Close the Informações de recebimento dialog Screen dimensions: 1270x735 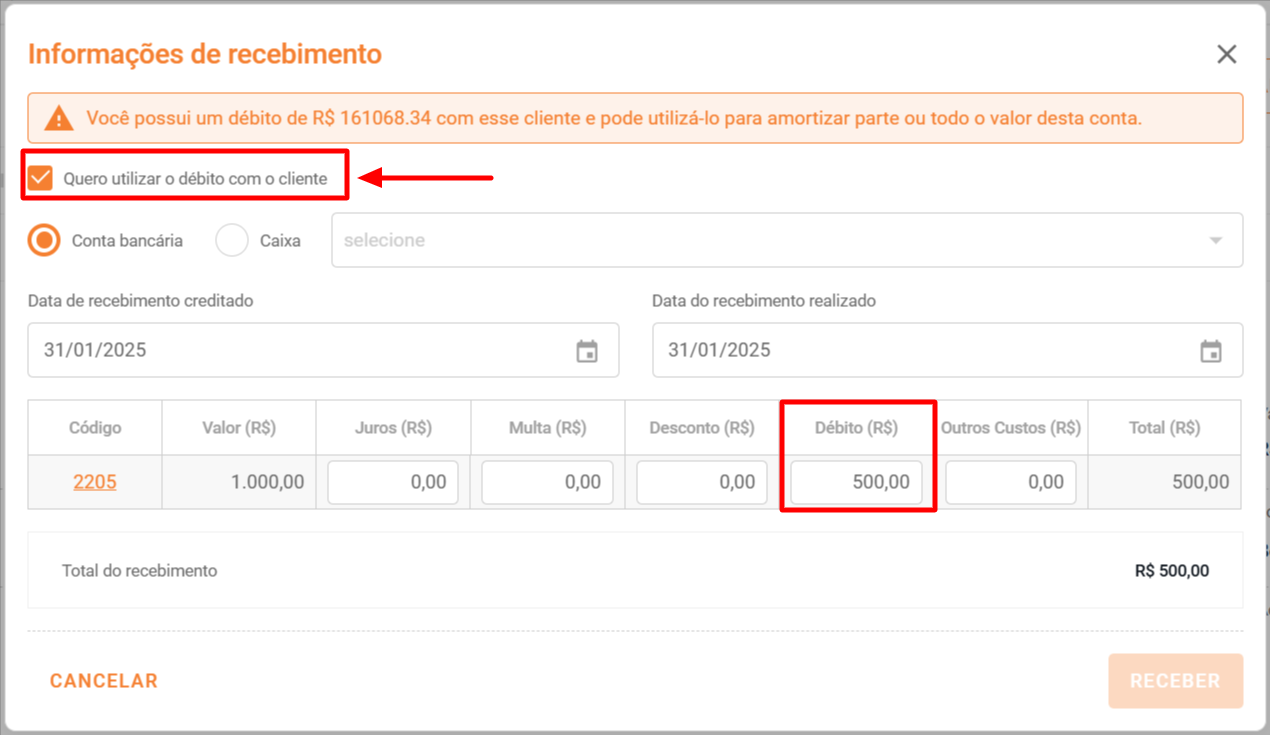pos(1226,54)
